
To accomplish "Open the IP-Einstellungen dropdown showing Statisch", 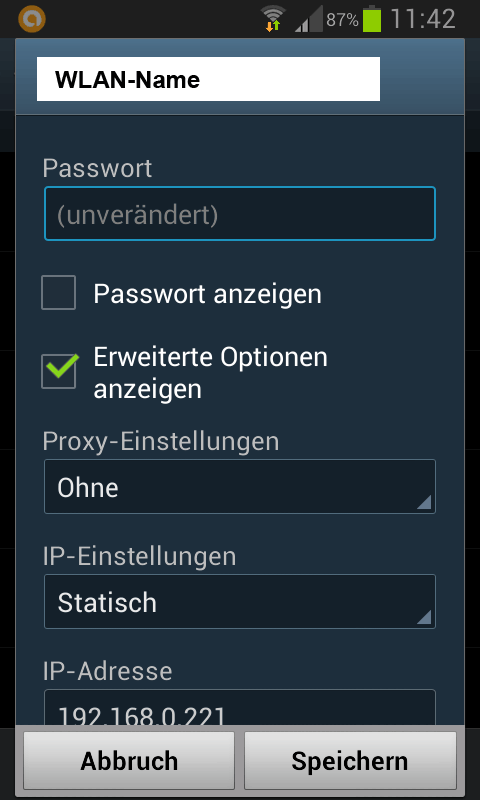I will click(x=240, y=602).
